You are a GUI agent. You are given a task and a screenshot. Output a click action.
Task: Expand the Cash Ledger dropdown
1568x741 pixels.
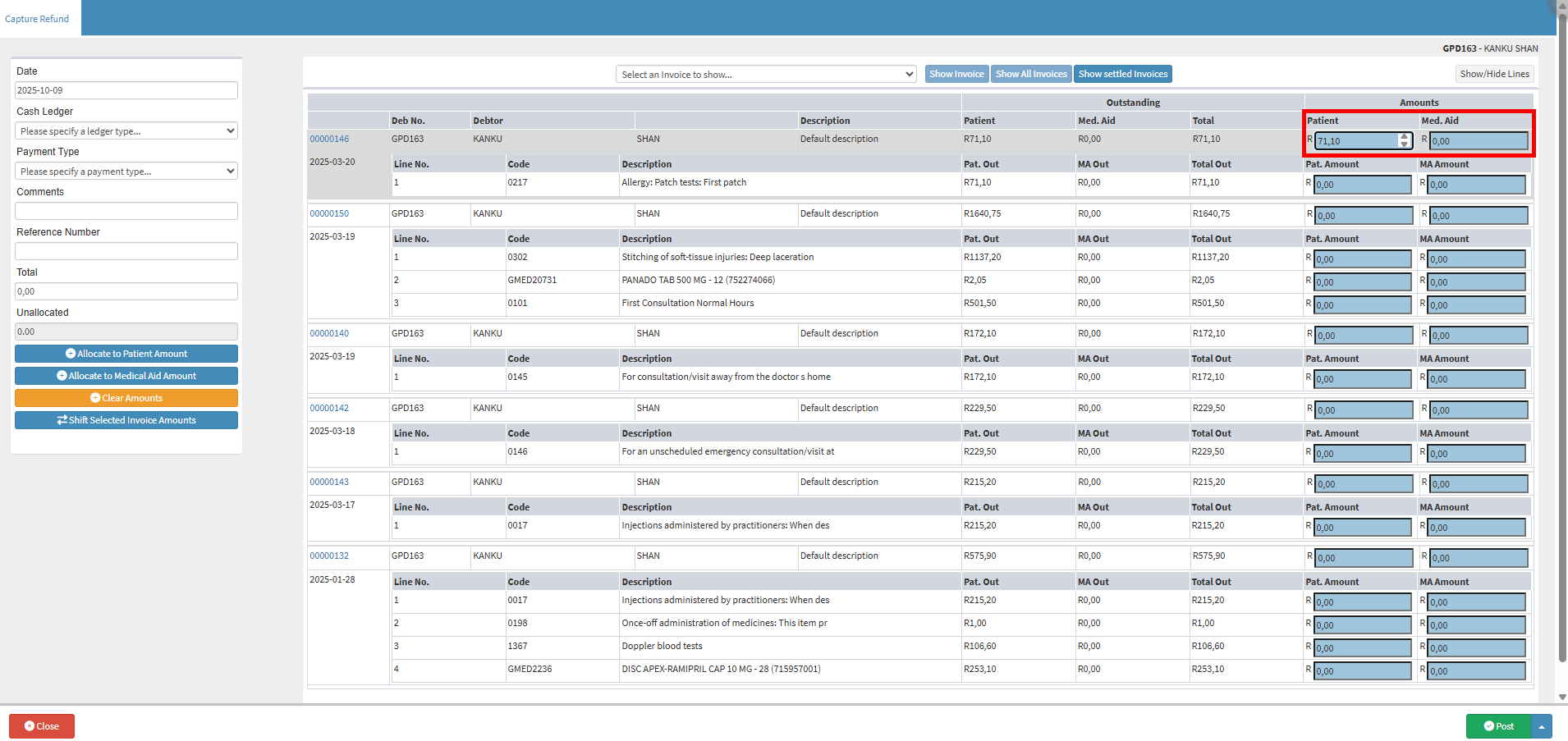126,131
